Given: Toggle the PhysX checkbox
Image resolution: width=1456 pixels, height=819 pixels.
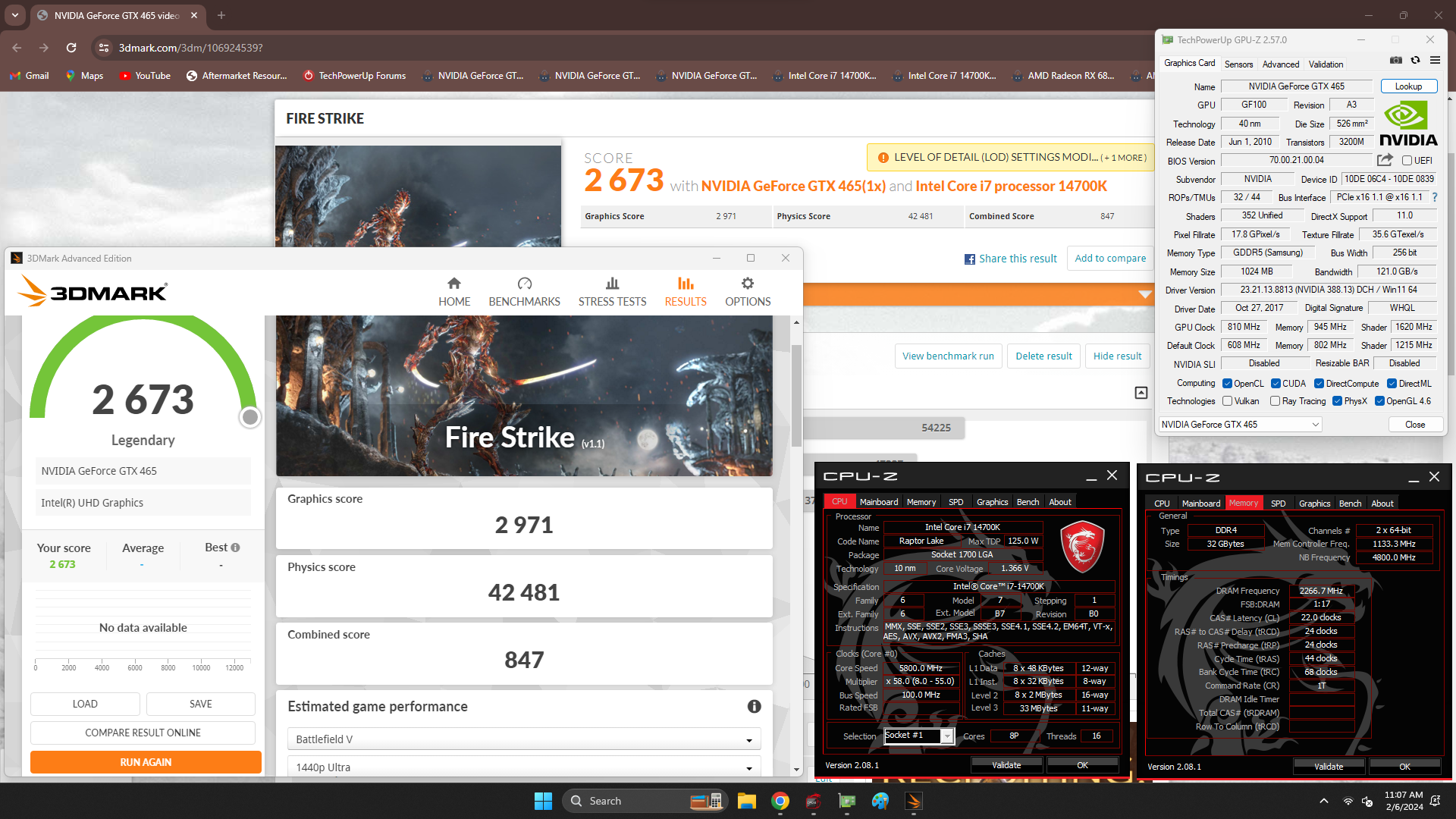Looking at the screenshot, I should pyautogui.click(x=1337, y=401).
